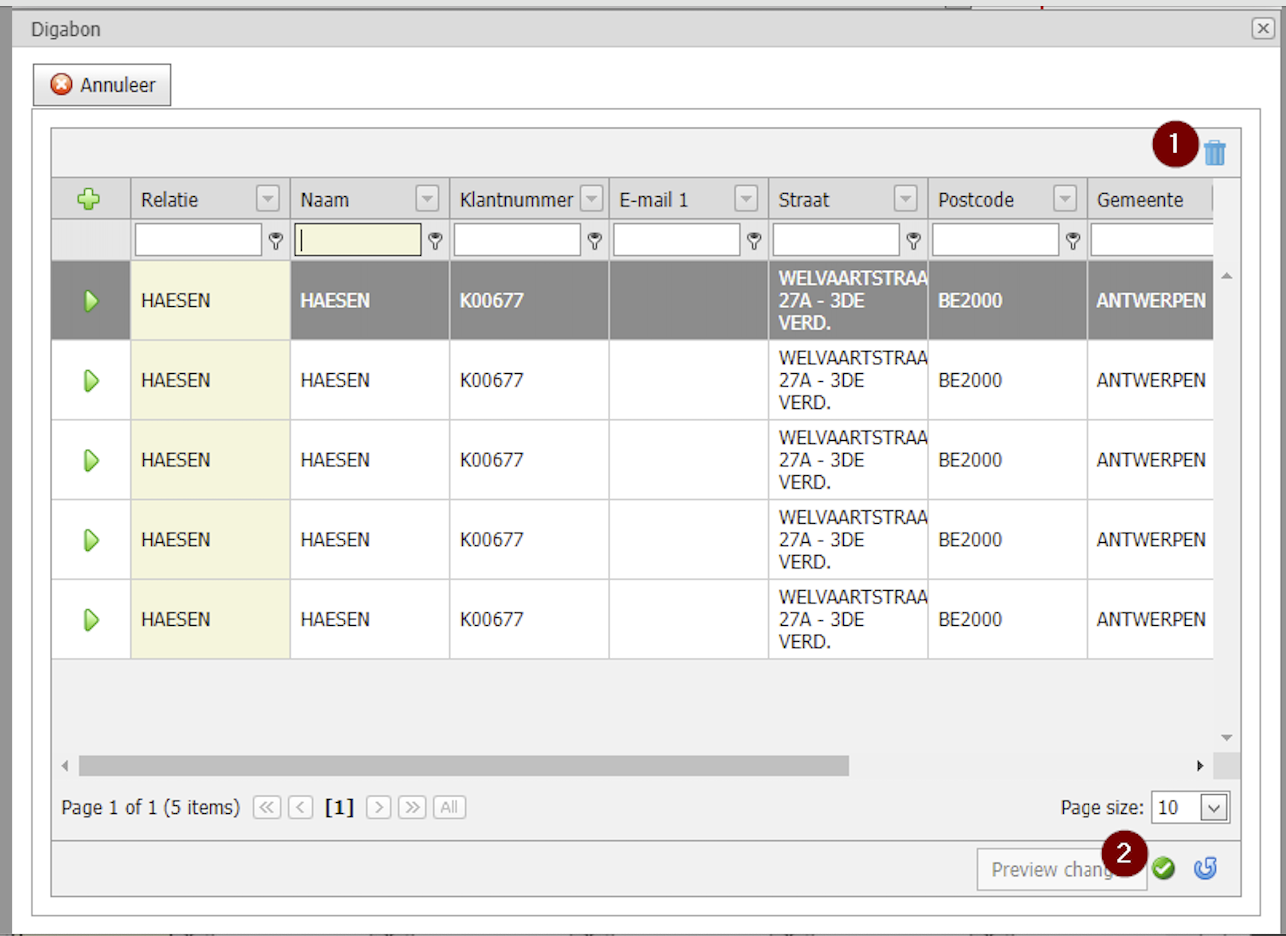Viewport: 1286px width, 936px height.
Task: Add a new row with the green plus icon
Action: [x=90, y=198]
